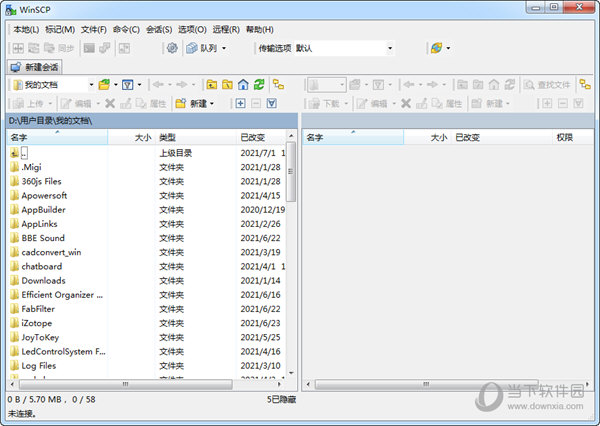
Task: Expand the 队列 dropdown arrow
Action: [224, 48]
